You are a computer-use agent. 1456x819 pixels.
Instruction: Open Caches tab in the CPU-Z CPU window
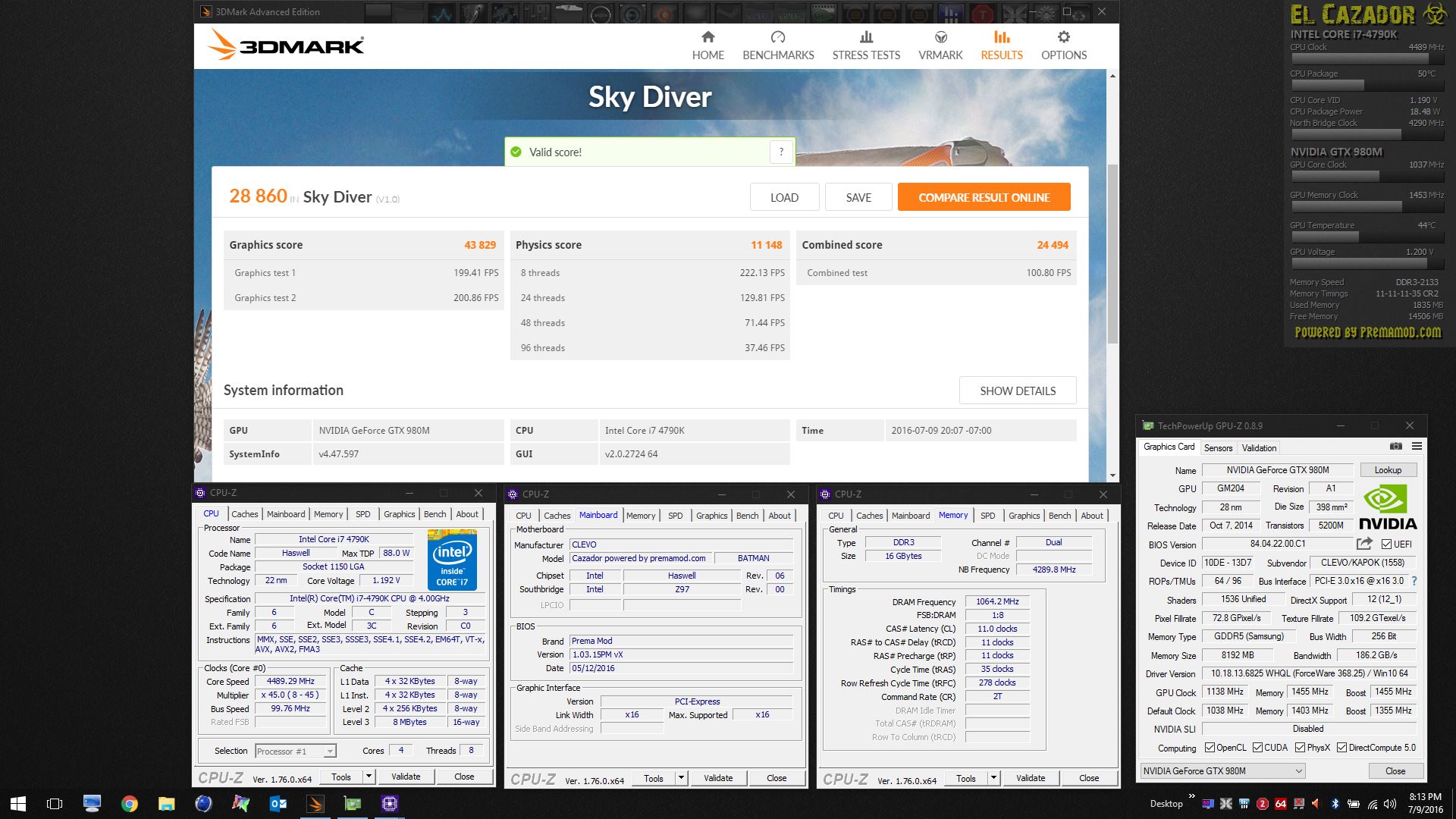click(244, 514)
